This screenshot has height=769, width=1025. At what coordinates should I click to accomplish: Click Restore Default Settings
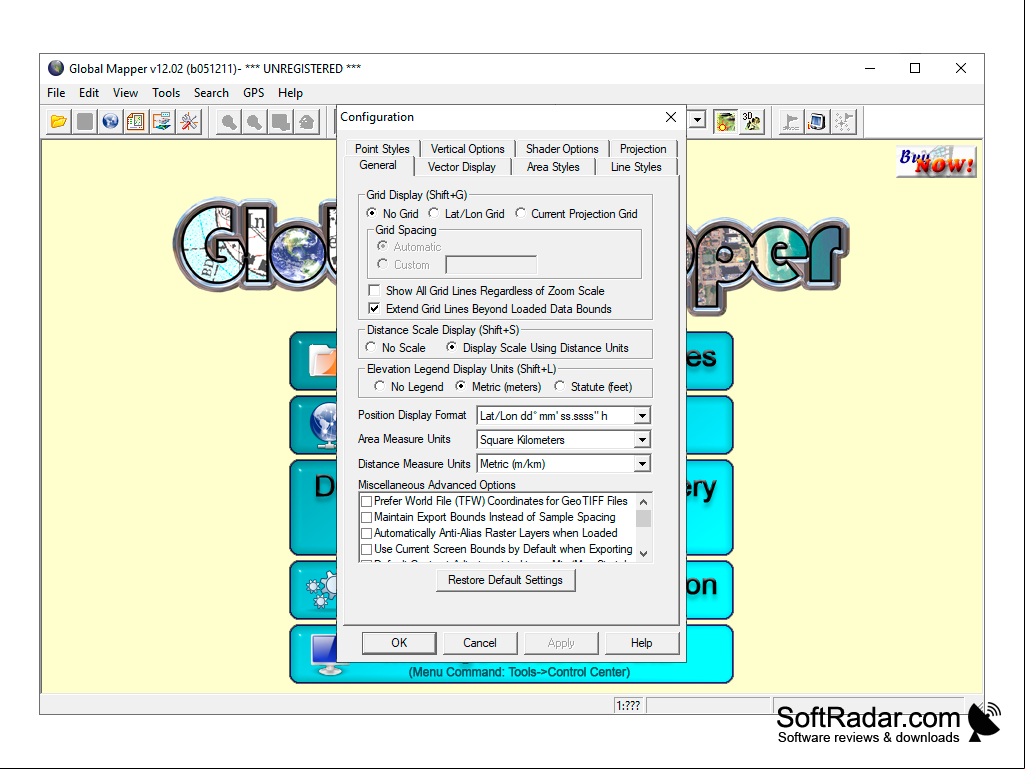point(505,580)
